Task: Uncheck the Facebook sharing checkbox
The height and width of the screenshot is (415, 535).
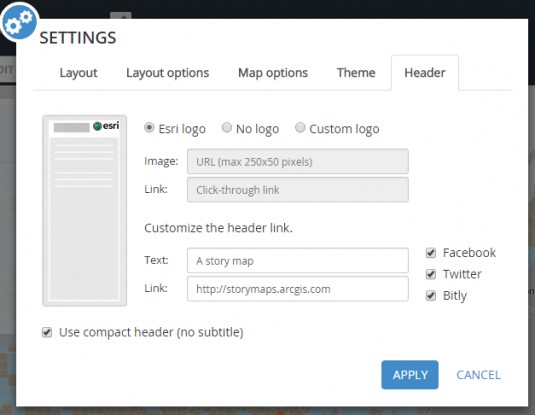Action: pyautogui.click(x=431, y=253)
